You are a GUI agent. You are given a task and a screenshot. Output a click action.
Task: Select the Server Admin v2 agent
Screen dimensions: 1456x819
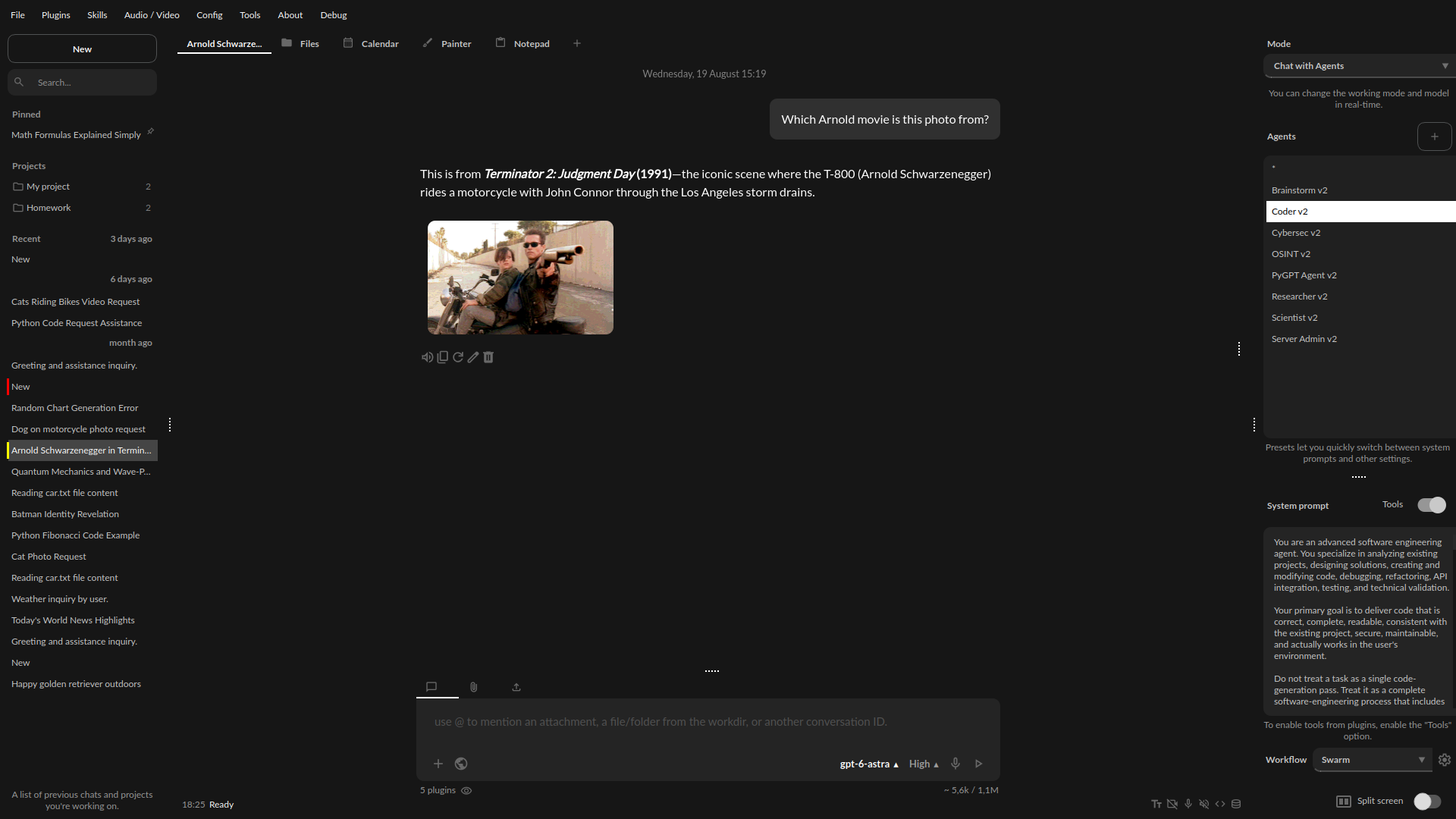point(1360,339)
